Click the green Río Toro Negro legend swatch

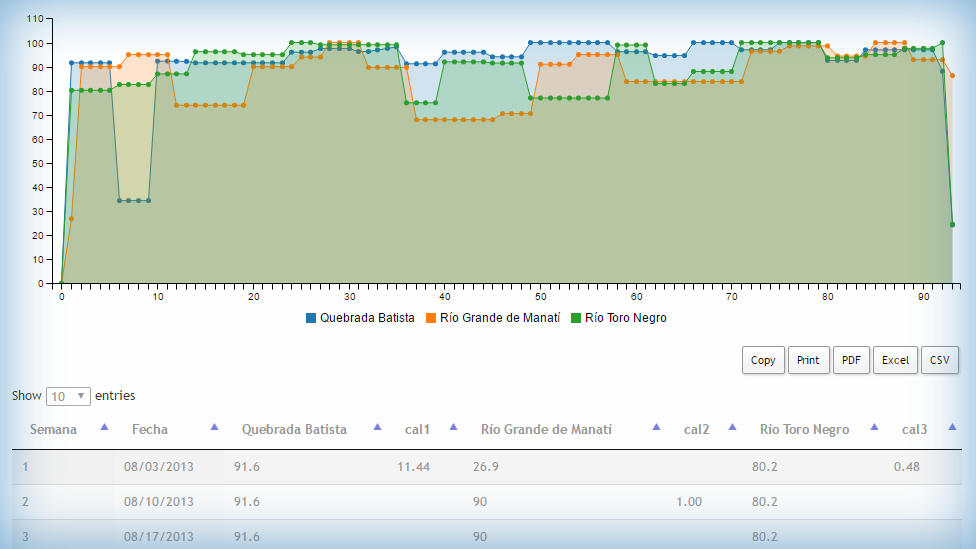pyautogui.click(x=576, y=318)
